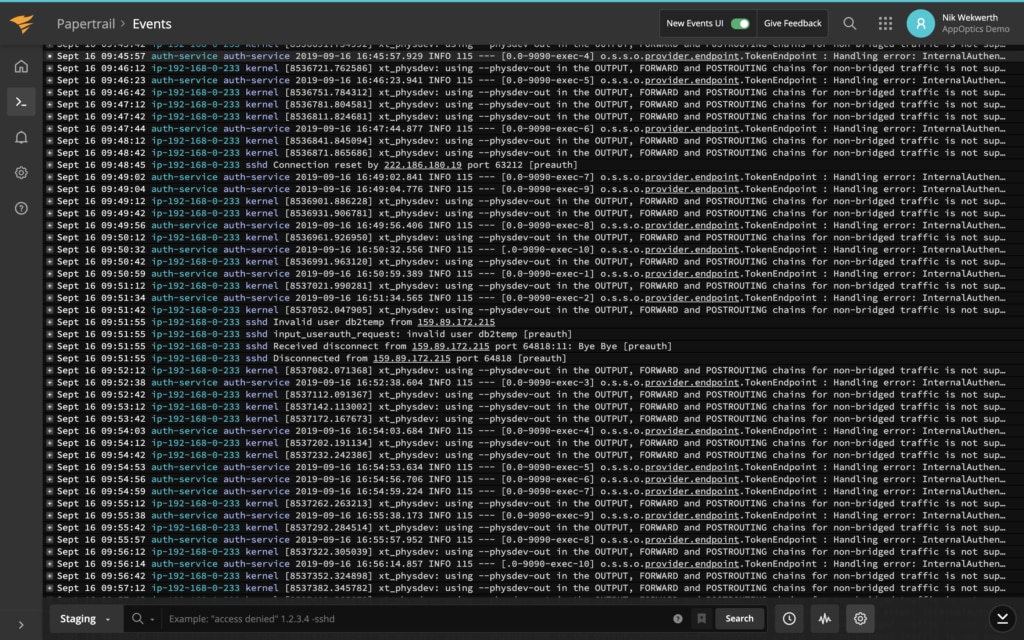This screenshot has width=1024, height=640.
Task: Open IP 159.89.172.215 in Disconnected from row
Action: tap(411, 359)
